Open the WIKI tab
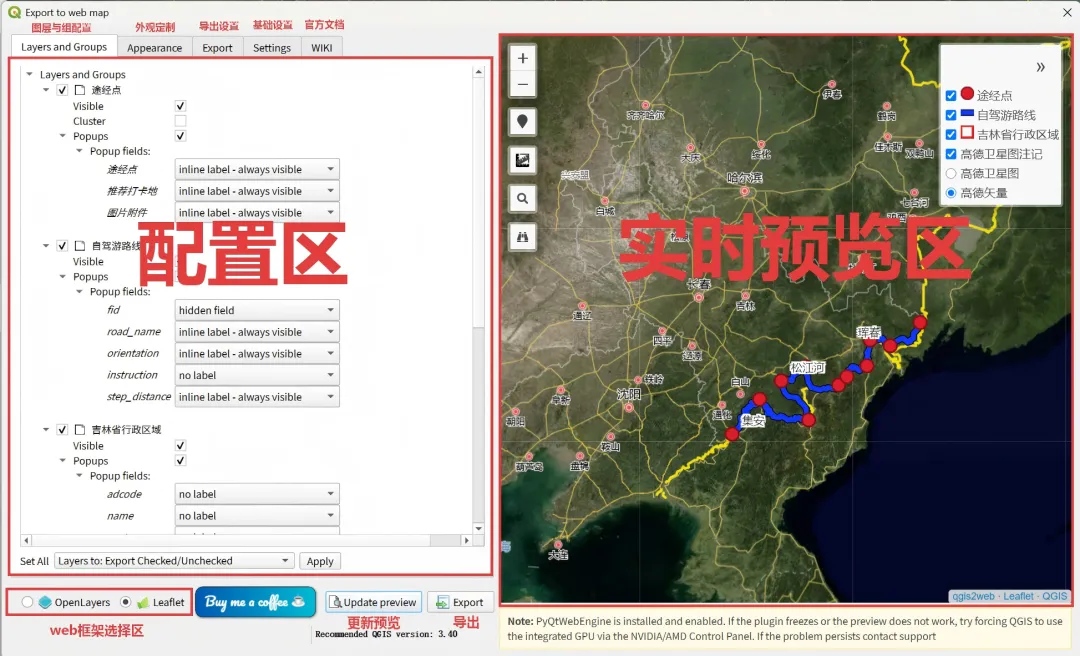This screenshot has height=656, width=1080. coord(322,48)
